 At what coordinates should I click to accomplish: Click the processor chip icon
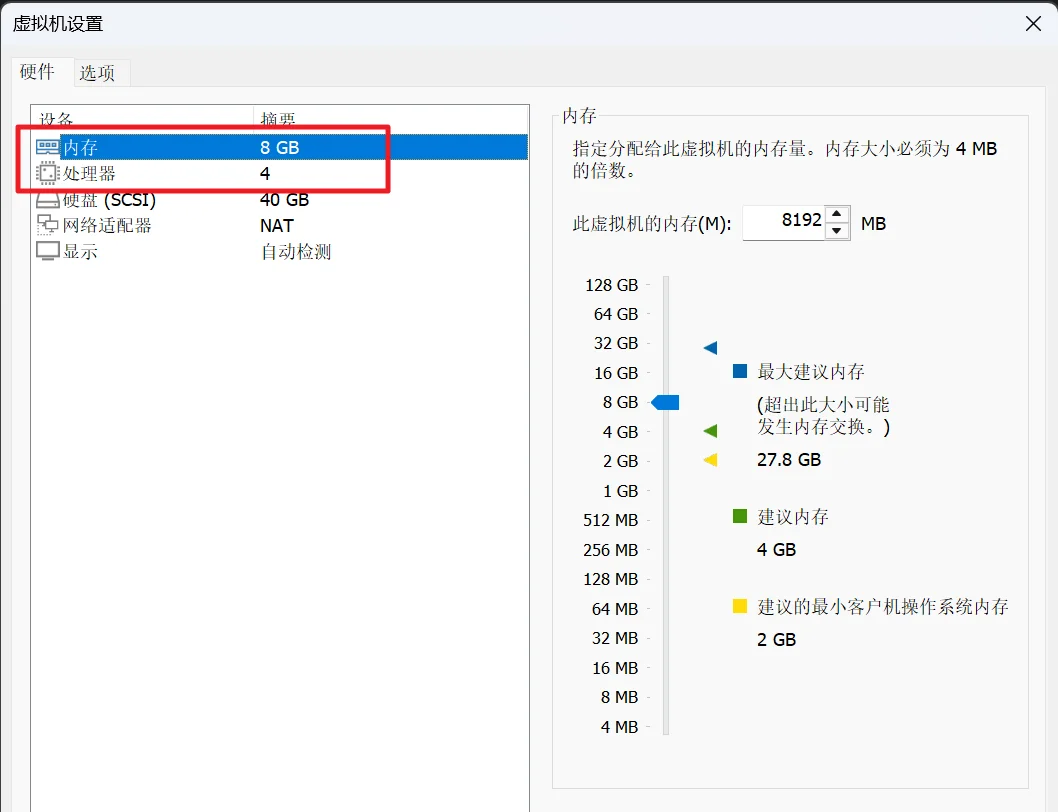(x=47, y=173)
